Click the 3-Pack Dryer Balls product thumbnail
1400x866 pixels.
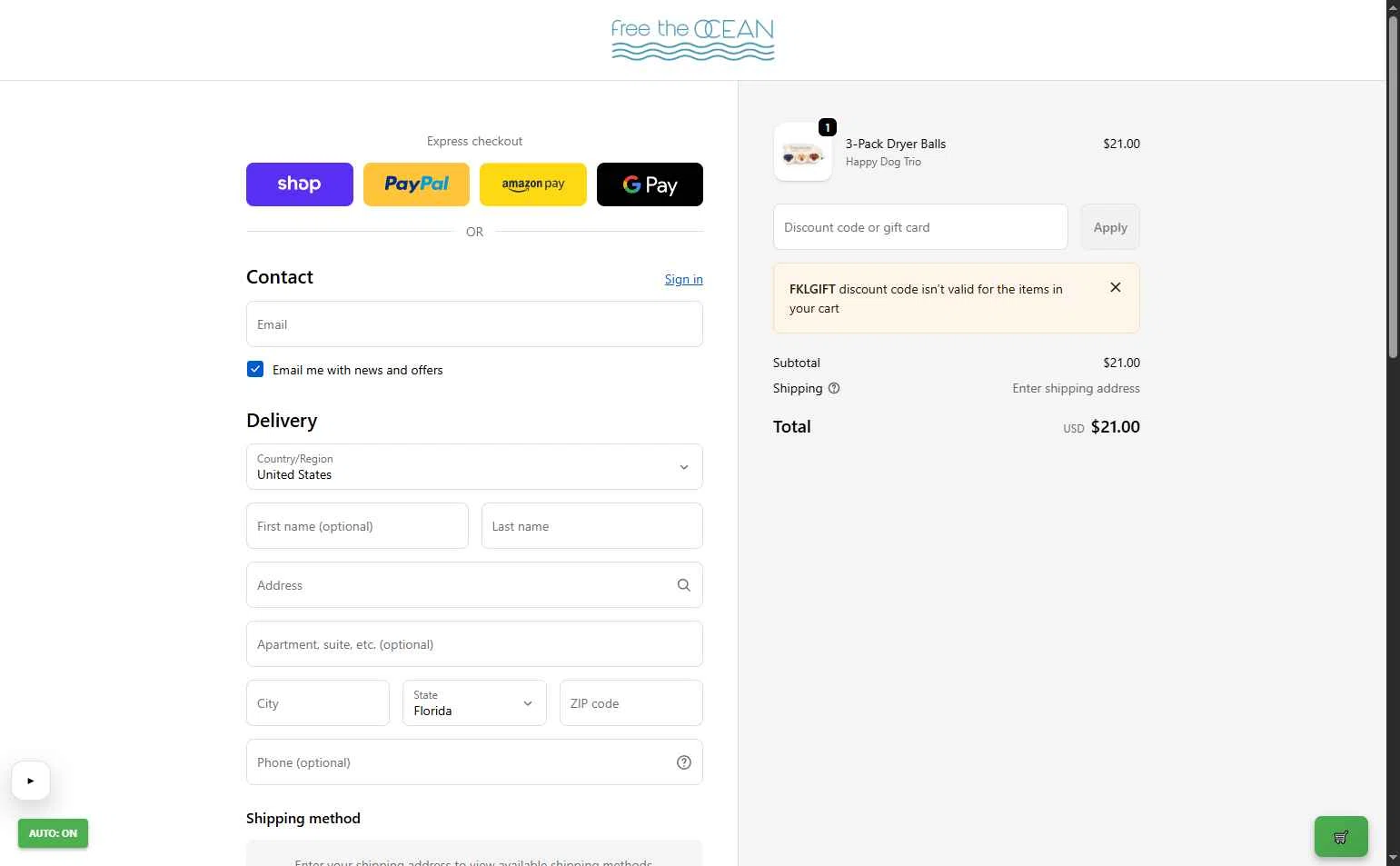pyautogui.click(x=803, y=152)
